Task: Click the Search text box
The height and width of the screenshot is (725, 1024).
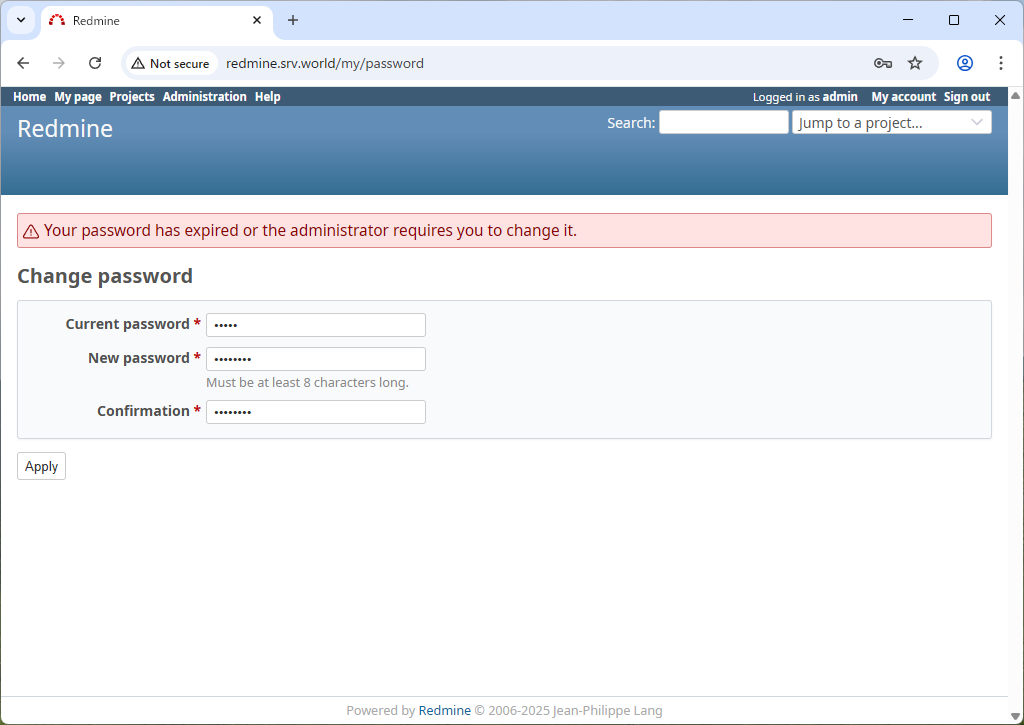Action: (723, 123)
